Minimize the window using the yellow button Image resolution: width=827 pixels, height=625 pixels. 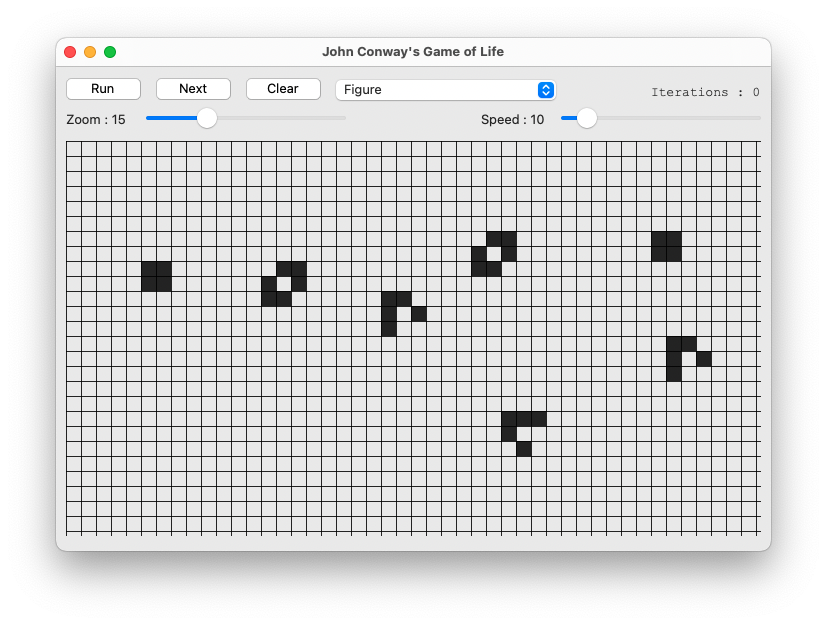pyautogui.click(x=90, y=52)
